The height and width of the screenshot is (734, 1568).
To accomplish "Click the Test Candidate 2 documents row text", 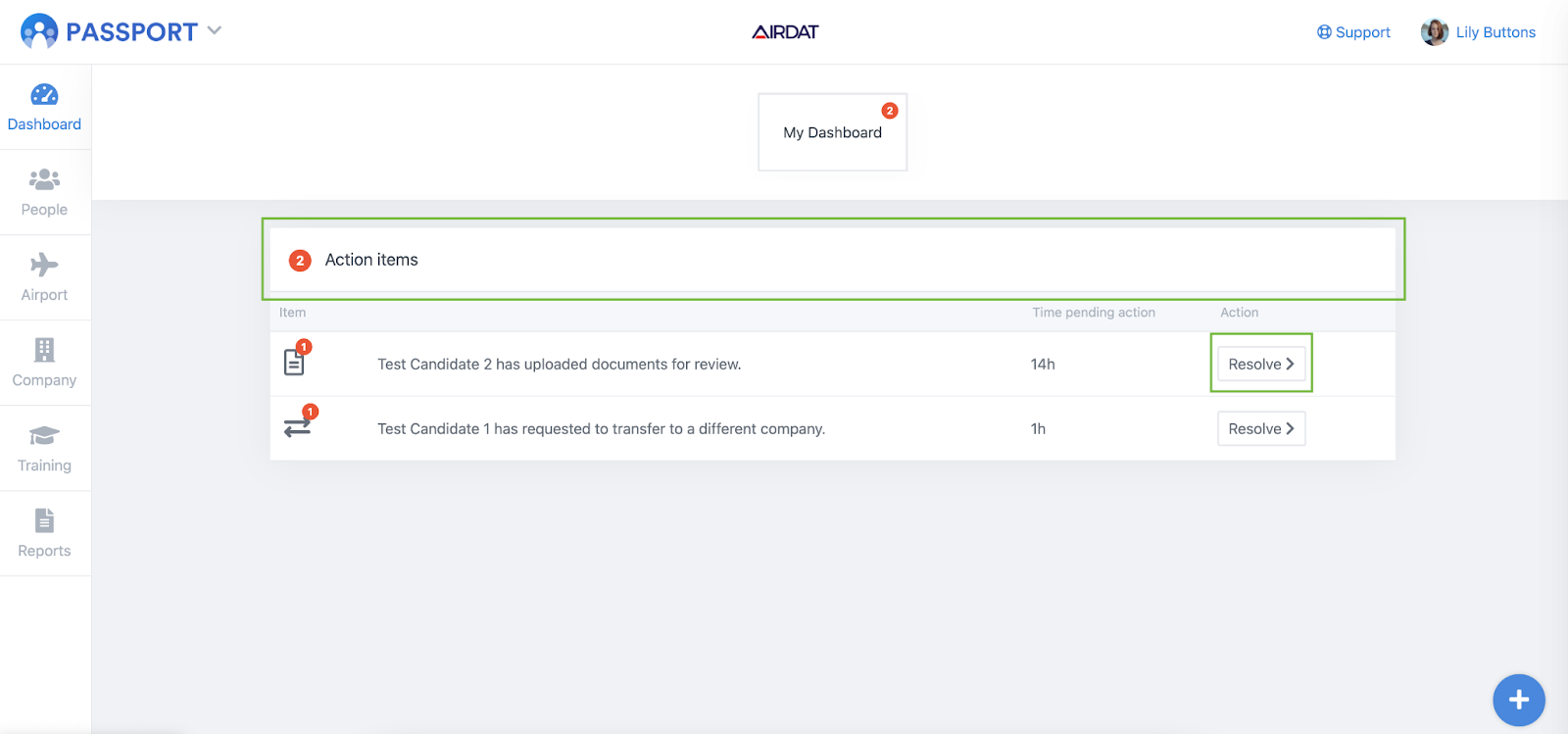I will tap(560, 365).
